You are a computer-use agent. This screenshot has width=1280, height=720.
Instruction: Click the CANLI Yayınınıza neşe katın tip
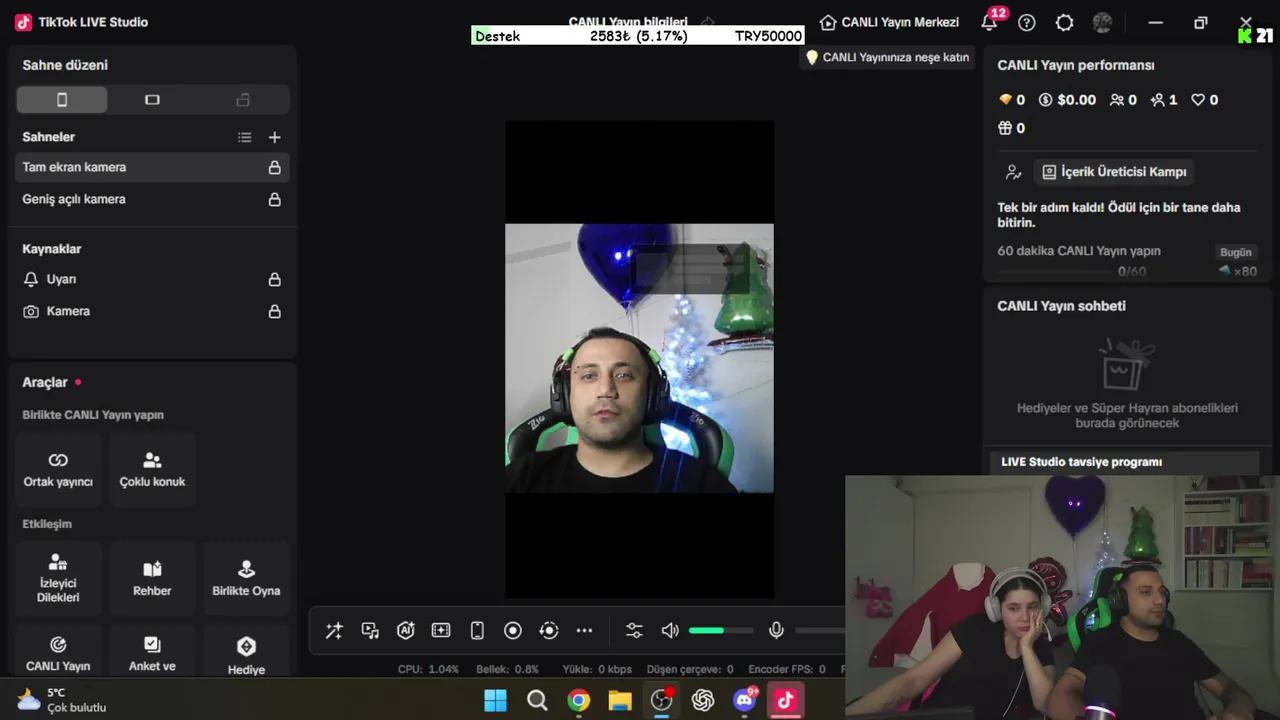pyautogui.click(x=887, y=57)
